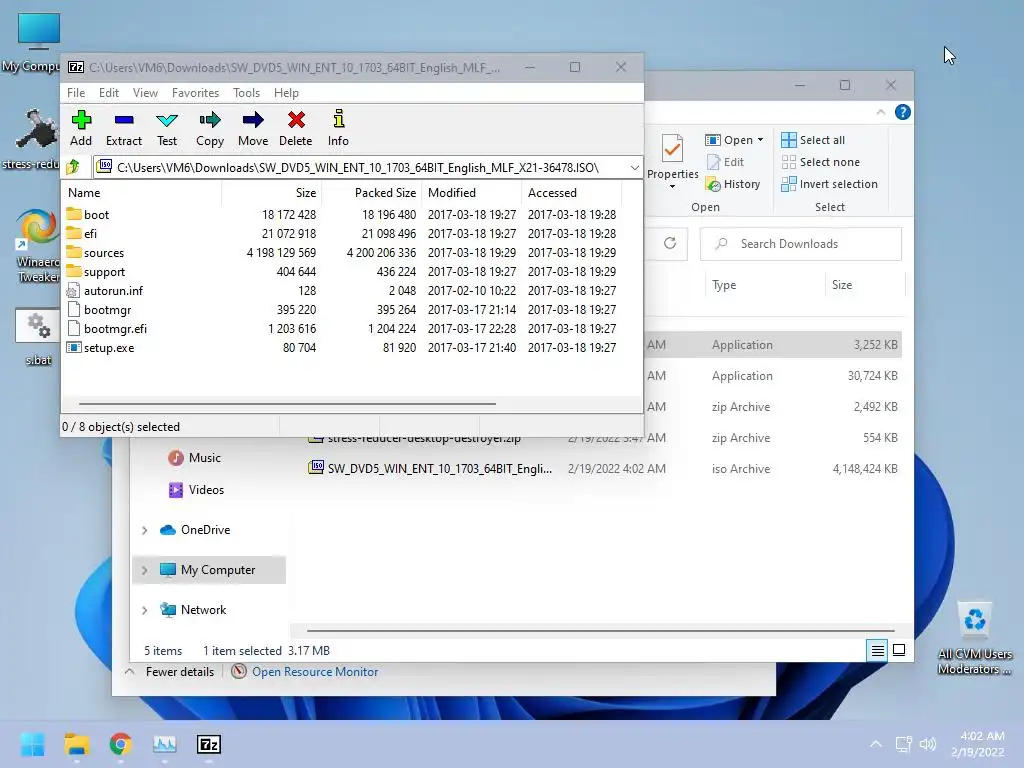
Task: Click Select none in Explorer ribbon
Action: pos(821,162)
